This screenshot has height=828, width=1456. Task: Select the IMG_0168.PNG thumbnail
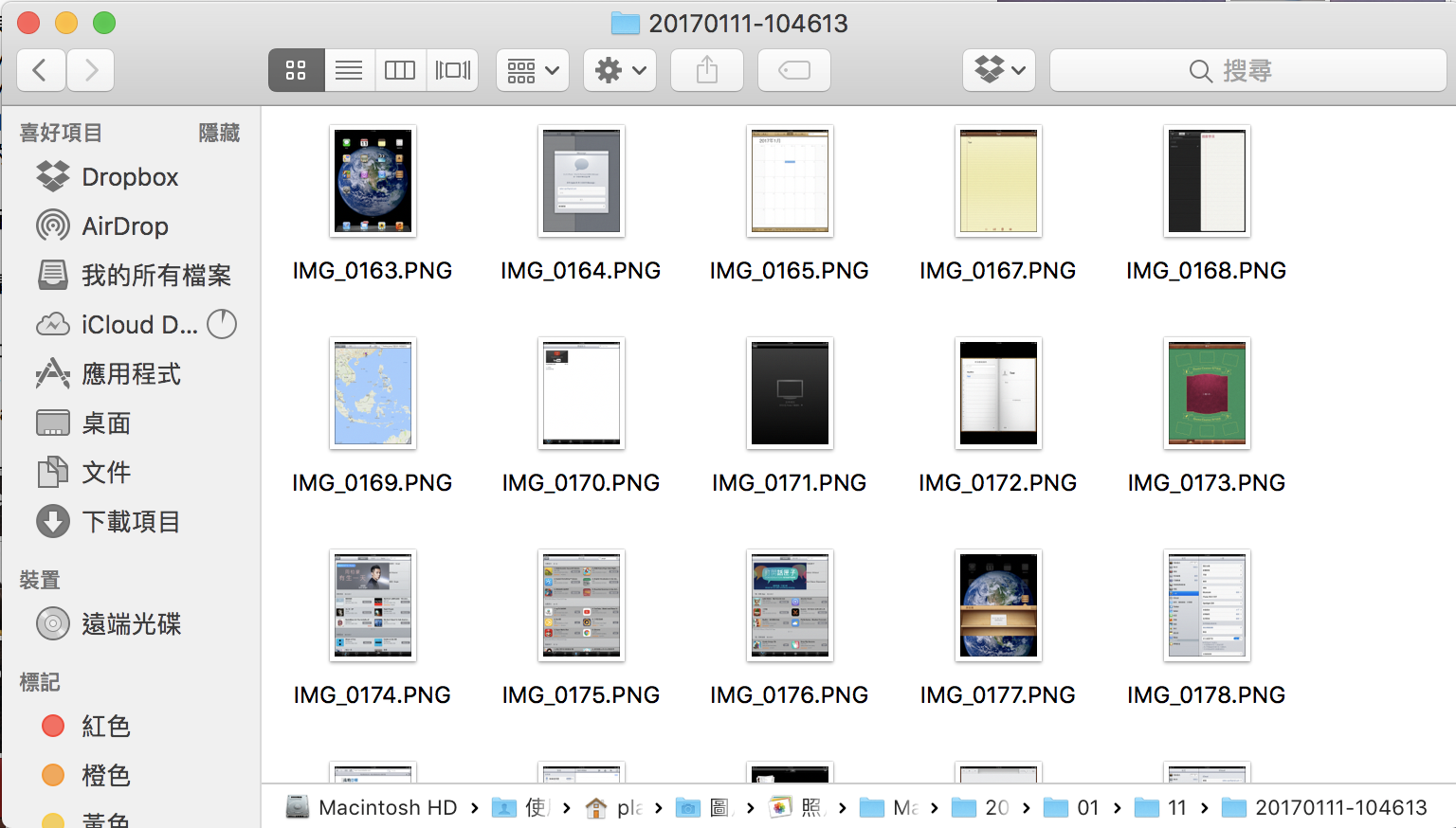(1207, 181)
